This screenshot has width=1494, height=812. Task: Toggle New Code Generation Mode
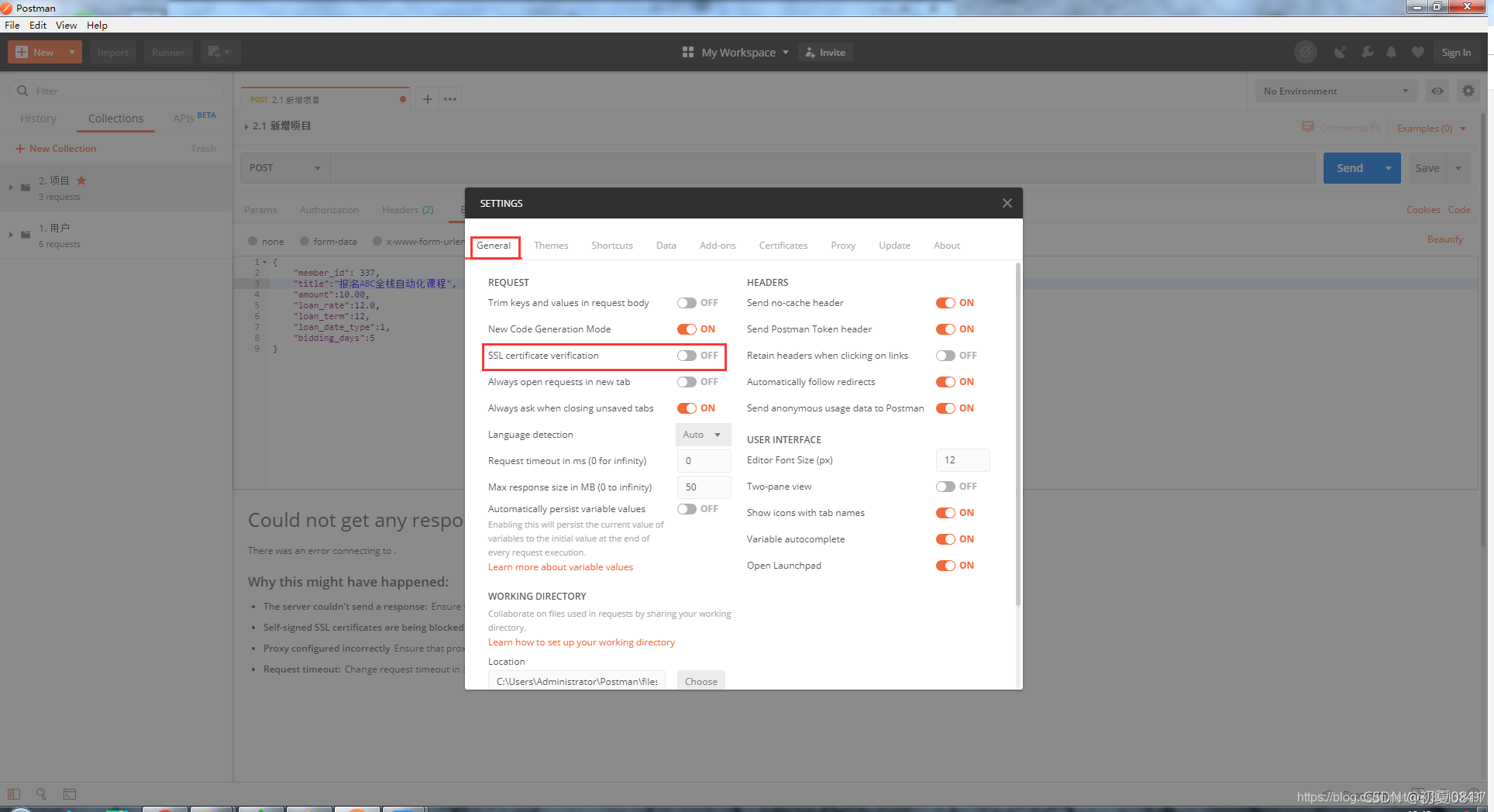coord(687,329)
